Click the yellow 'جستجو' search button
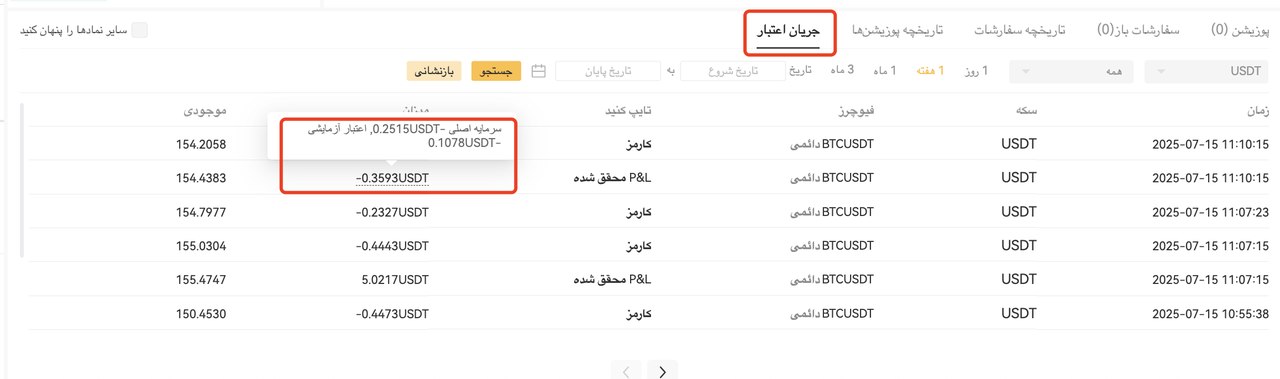The height and width of the screenshot is (379, 1280). click(x=496, y=71)
